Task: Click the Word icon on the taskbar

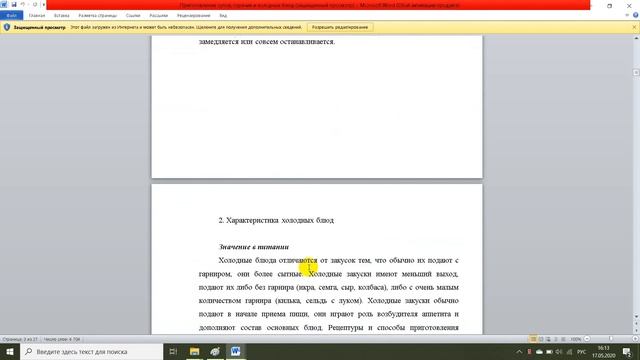Action: 236,351
